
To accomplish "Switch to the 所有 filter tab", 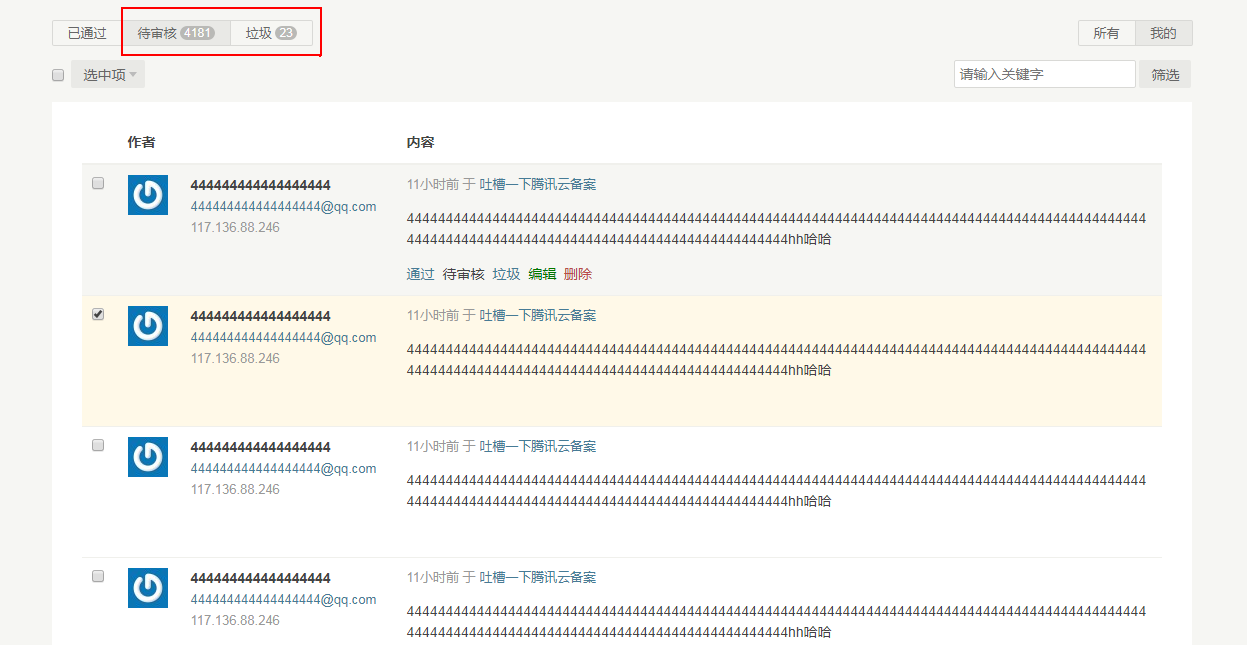I will 1106,32.
